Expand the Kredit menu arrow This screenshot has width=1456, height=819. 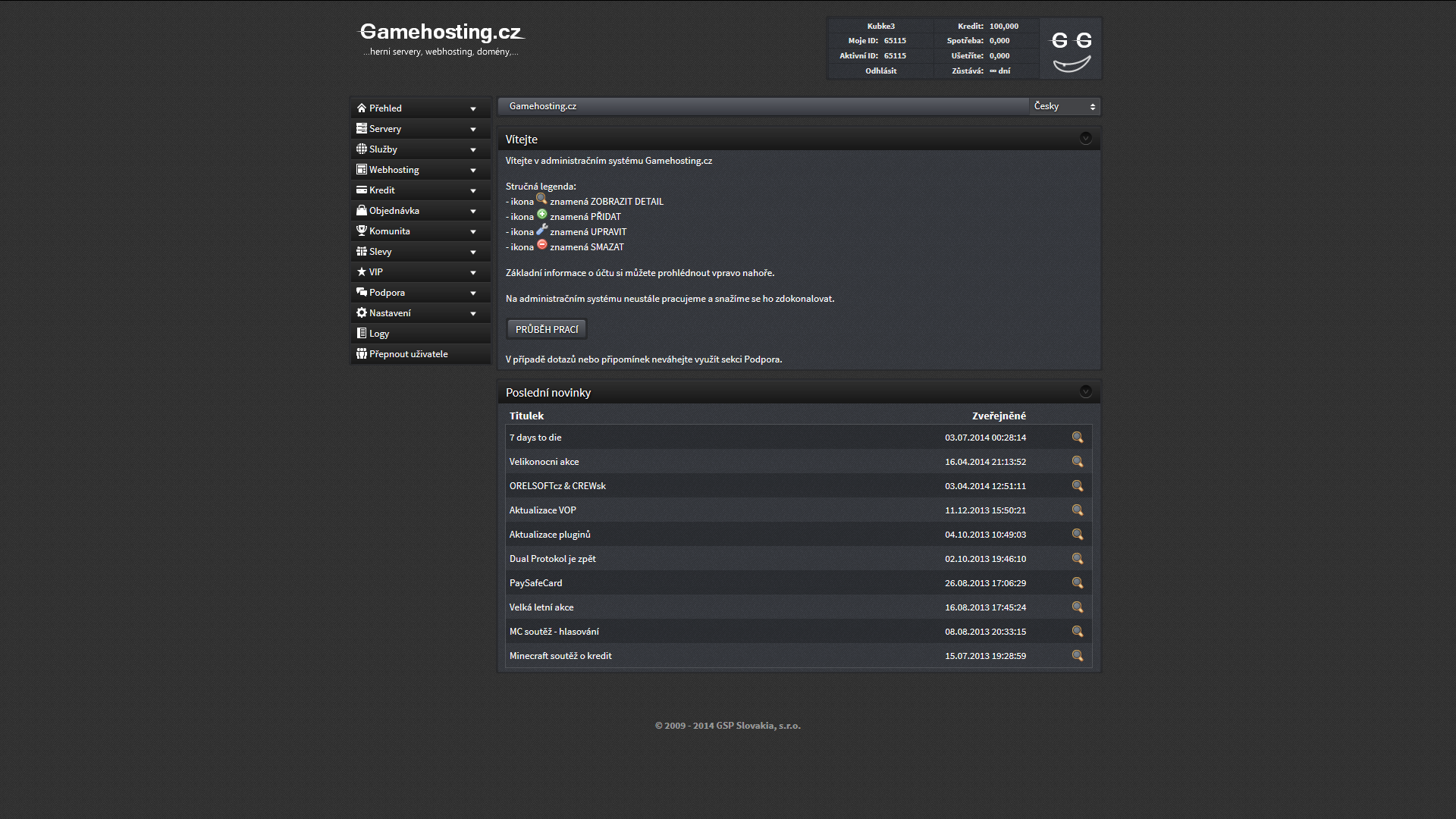pyautogui.click(x=473, y=190)
